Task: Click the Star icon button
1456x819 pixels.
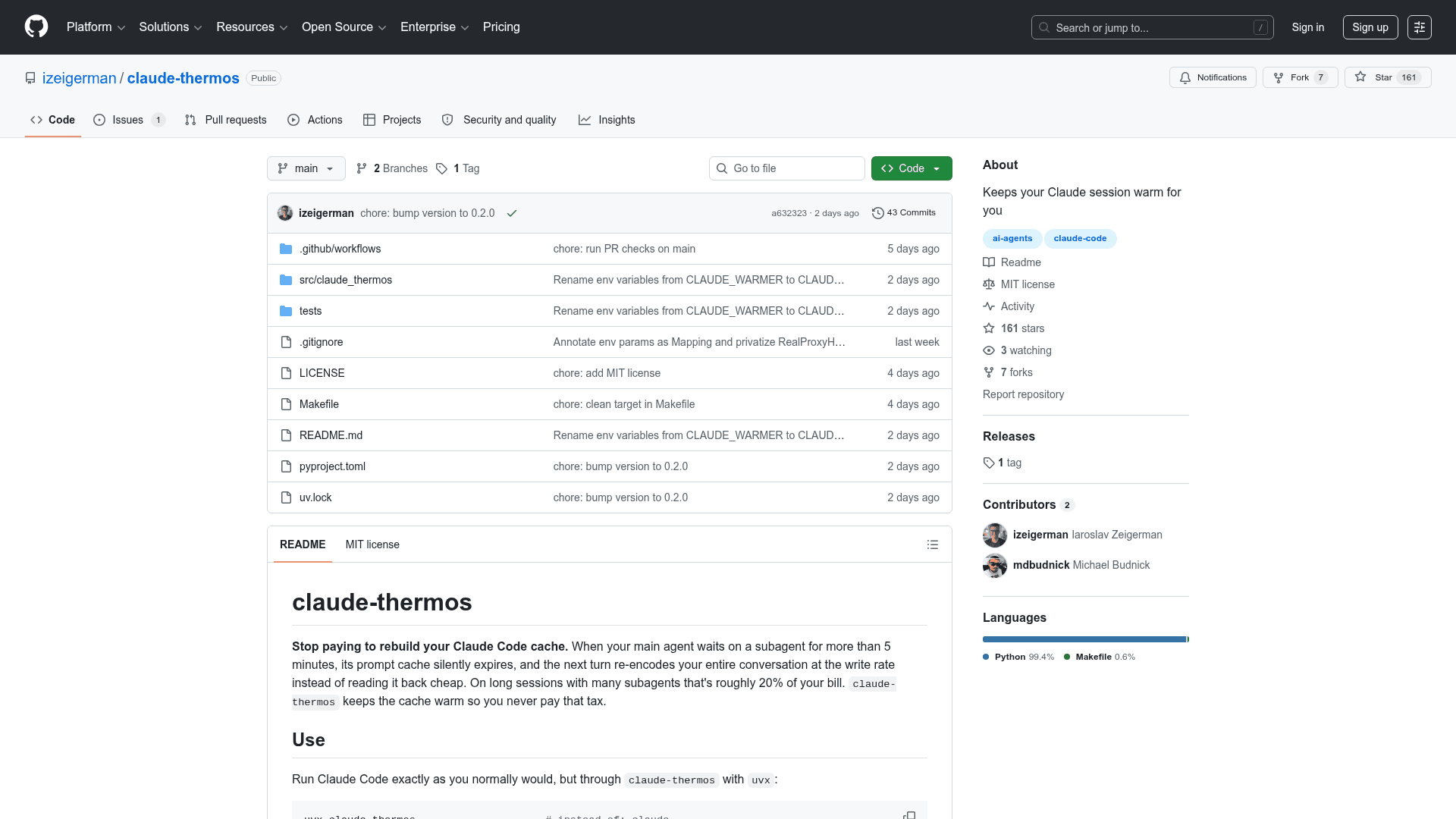Action: tap(1360, 77)
